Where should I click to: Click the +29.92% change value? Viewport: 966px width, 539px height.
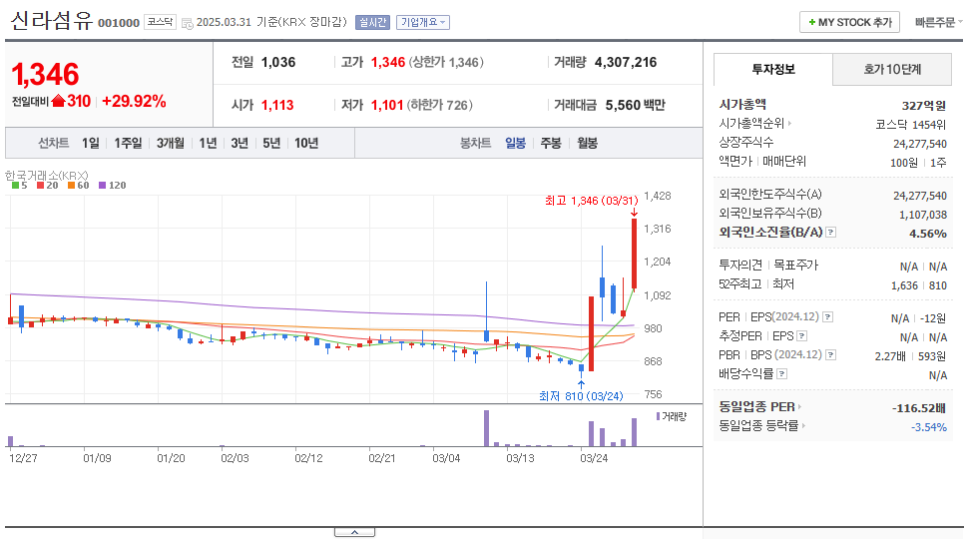click(134, 101)
